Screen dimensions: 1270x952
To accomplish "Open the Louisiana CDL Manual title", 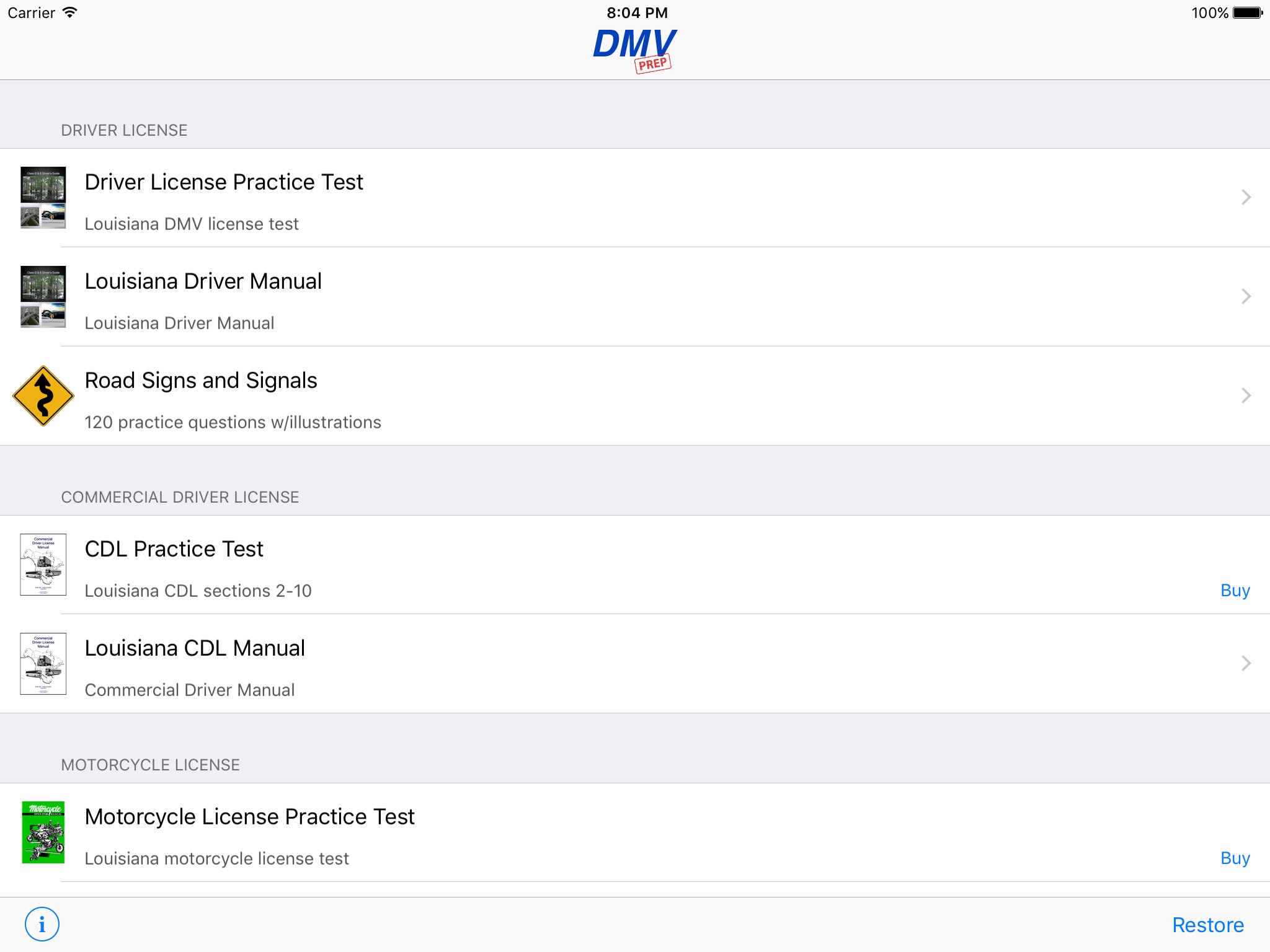I will (195, 648).
